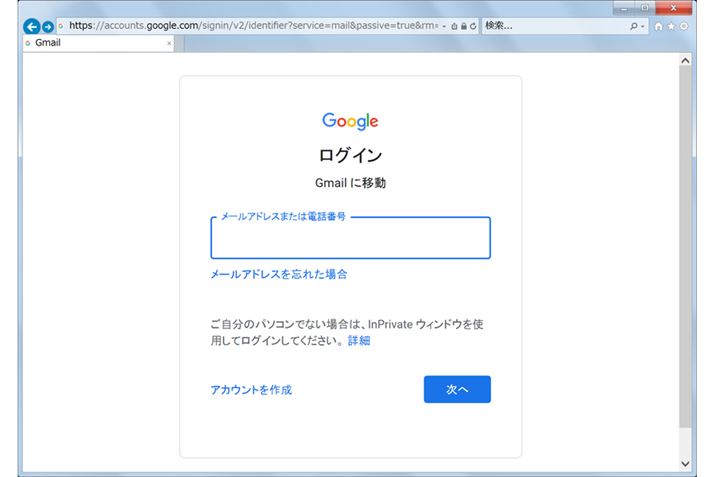This screenshot has width=715, height=477.
Task: Click the vertical scrollbar thumb
Action: tap(685, 246)
